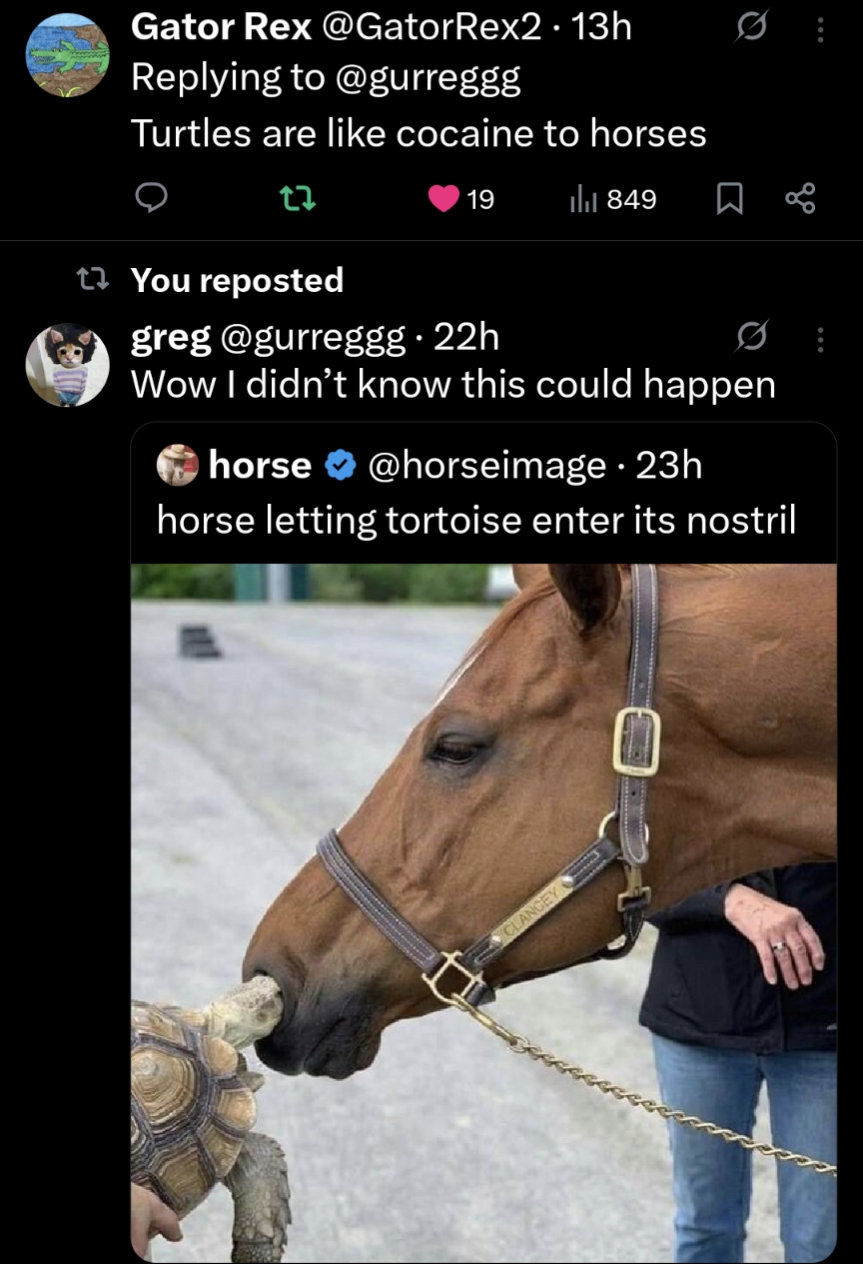This screenshot has width=863, height=1264.
Task: Tap the @horseimage handle
Action: pyautogui.click(x=487, y=465)
